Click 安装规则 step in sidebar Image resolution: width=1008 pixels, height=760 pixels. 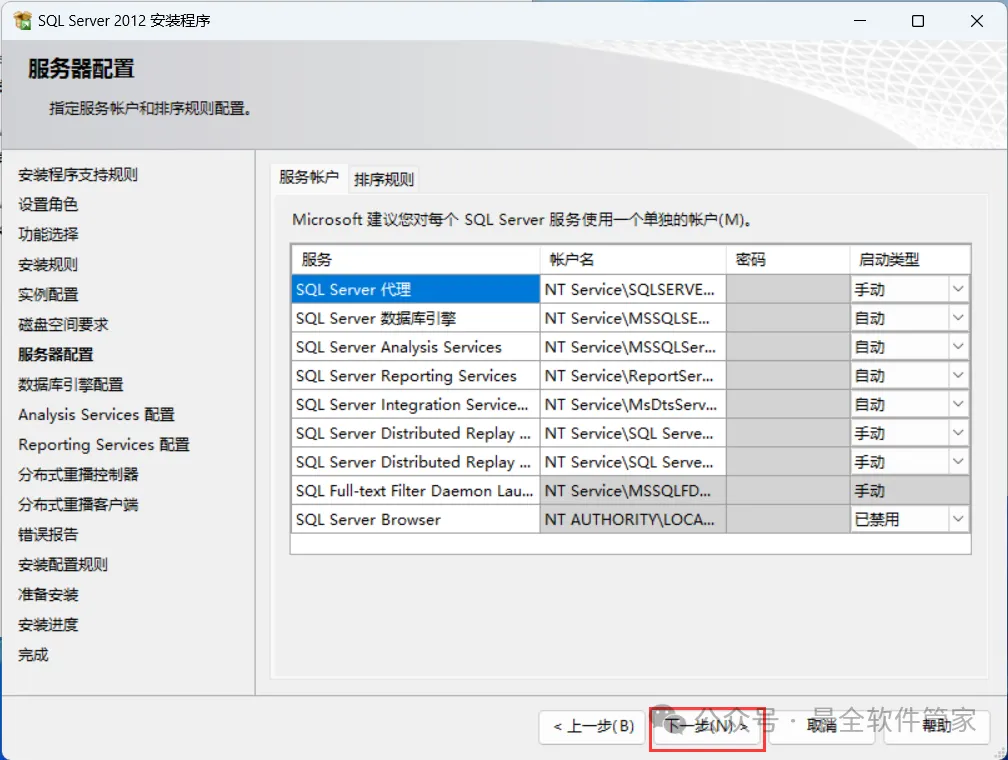coord(48,265)
